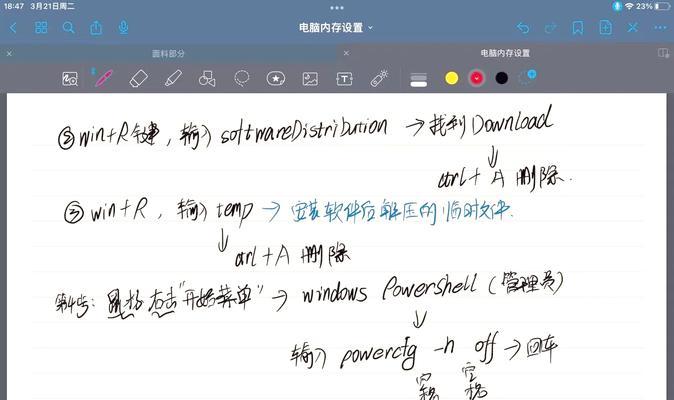The width and height of the screenshot is (674, 400).
Task: Open the search tool in top bar
Action: 68,28
